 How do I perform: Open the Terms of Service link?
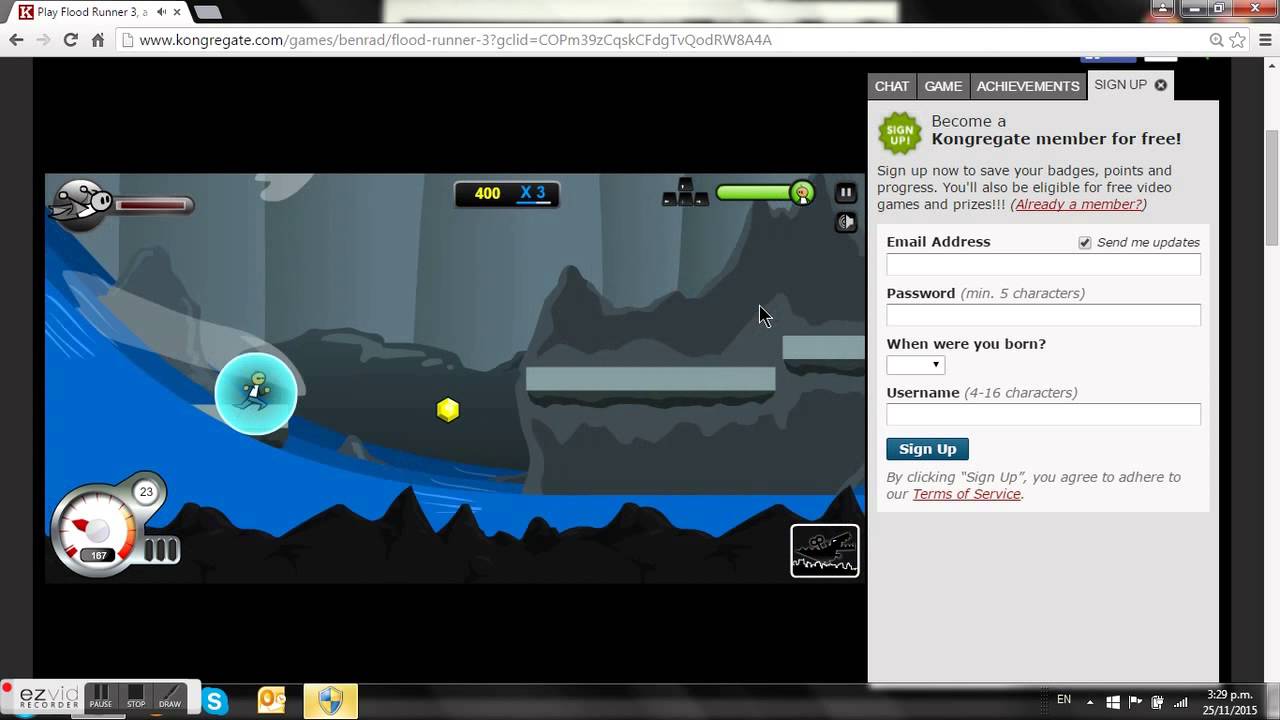coord(966,494)
